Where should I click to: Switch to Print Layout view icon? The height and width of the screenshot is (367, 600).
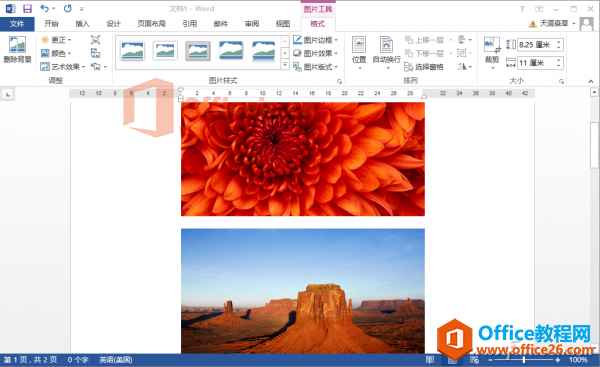click(452, 360)
